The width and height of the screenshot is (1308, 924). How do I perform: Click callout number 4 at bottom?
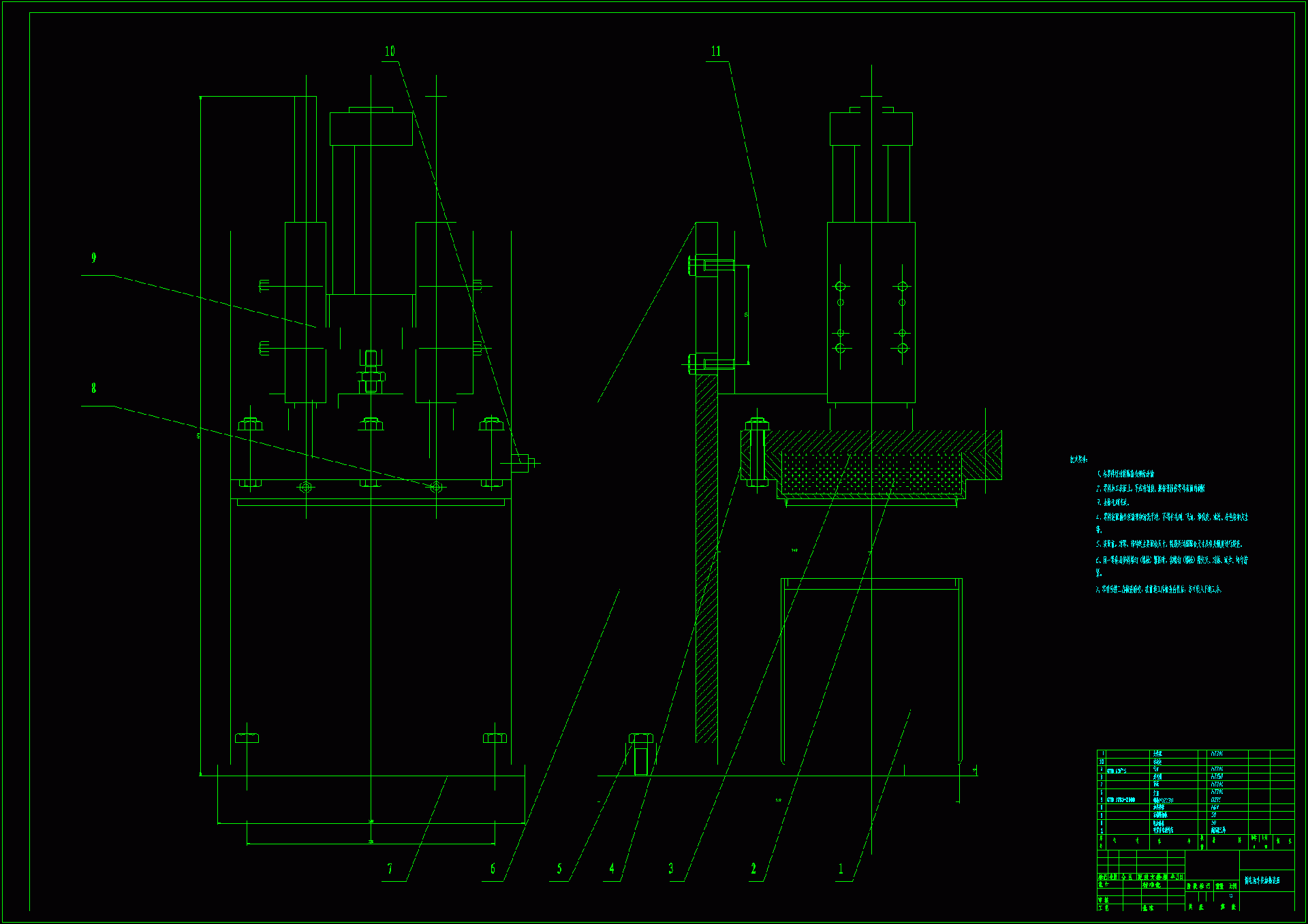click(x=612, y=869)
